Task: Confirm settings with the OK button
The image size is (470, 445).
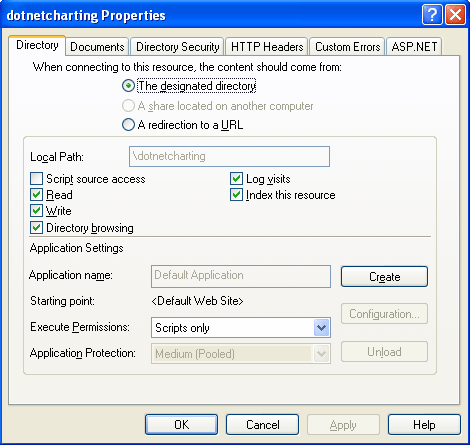Action: click(181, 425)
